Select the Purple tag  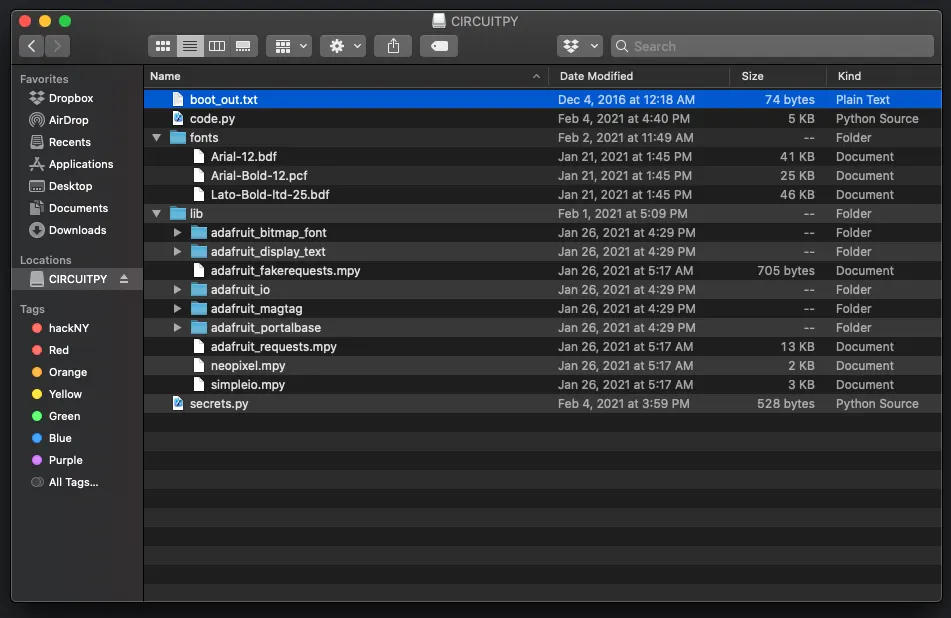[x=66, y=460]
